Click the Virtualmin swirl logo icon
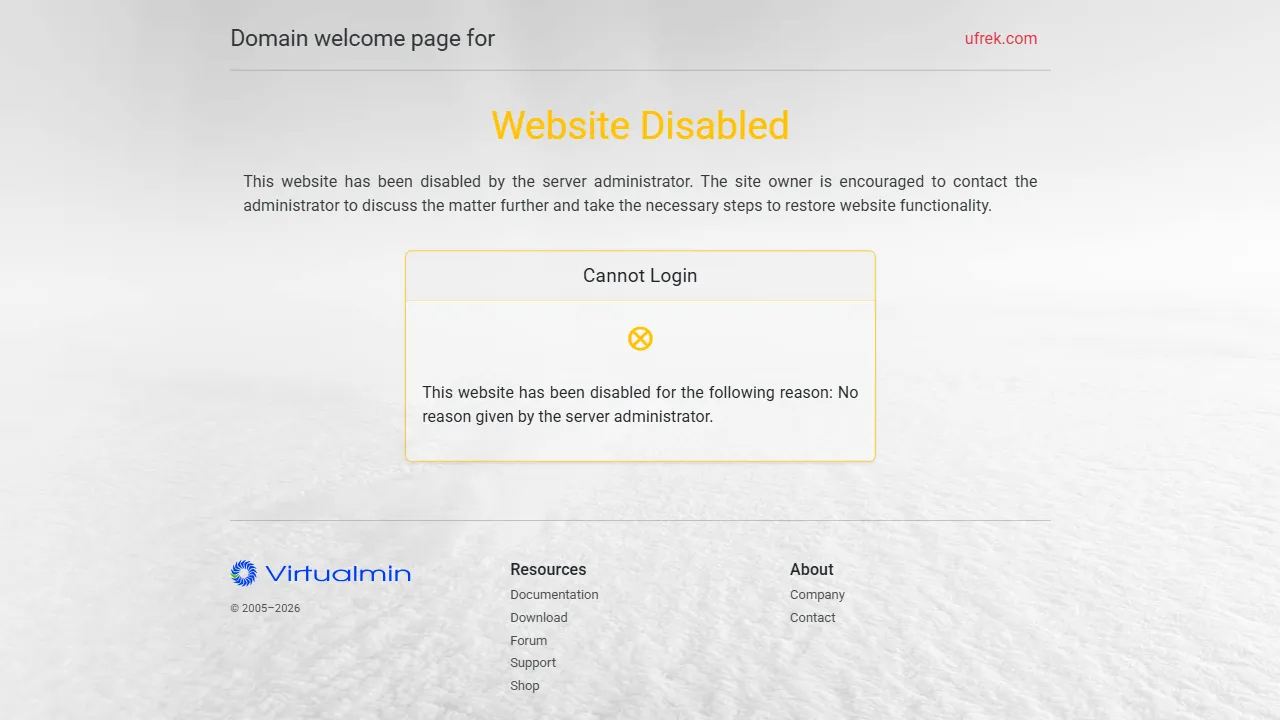This screenshot has width=1280, height=720. [x=243, y=573]
